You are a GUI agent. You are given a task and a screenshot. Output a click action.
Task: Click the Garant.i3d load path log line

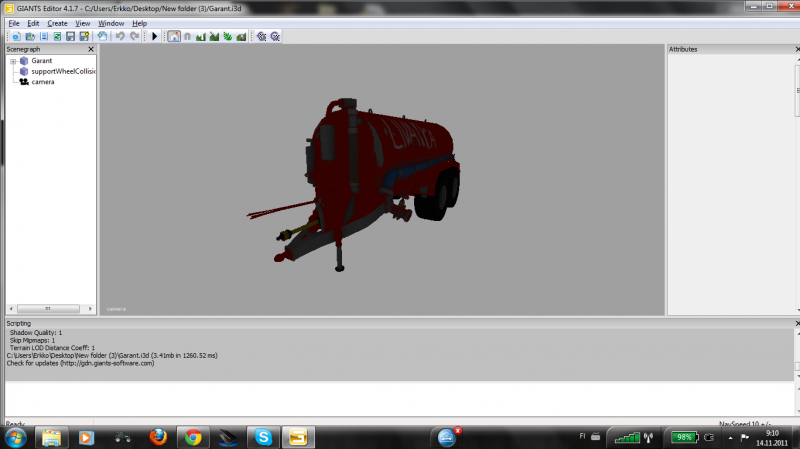click(112, 356)
